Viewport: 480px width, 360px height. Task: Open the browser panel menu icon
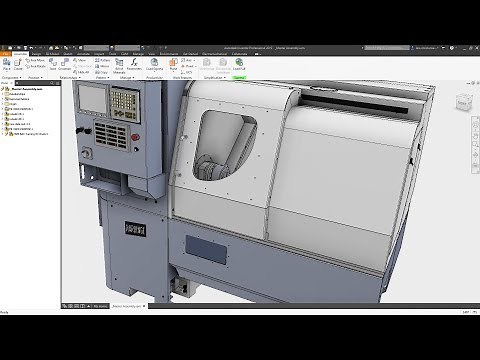pyautogui.click(x=57, y=83)
